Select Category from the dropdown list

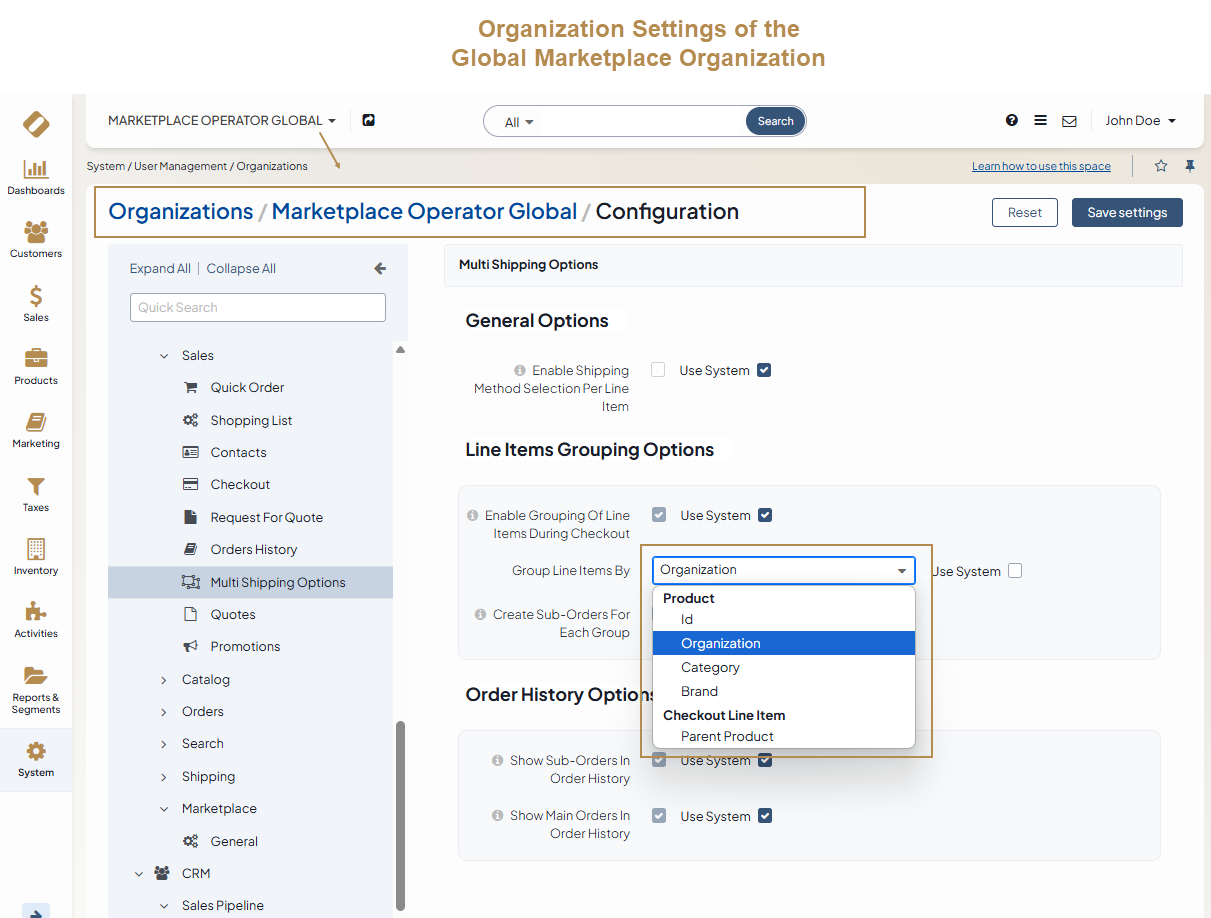(x=710, y=668)
